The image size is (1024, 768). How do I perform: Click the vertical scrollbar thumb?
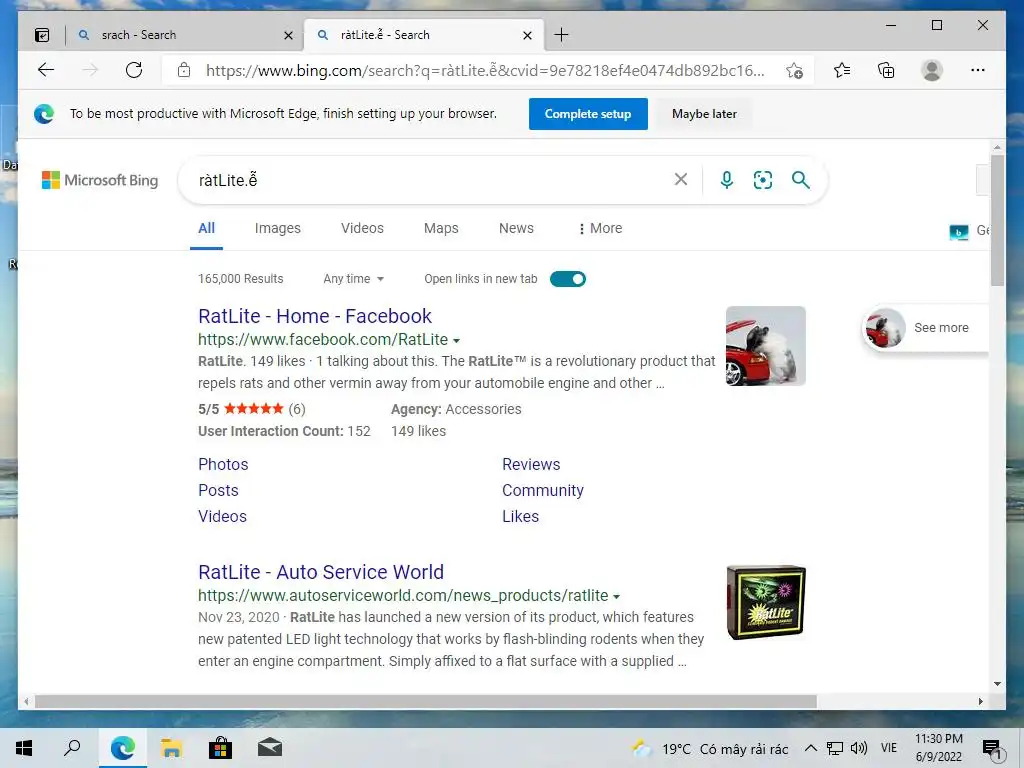point(997,219)
